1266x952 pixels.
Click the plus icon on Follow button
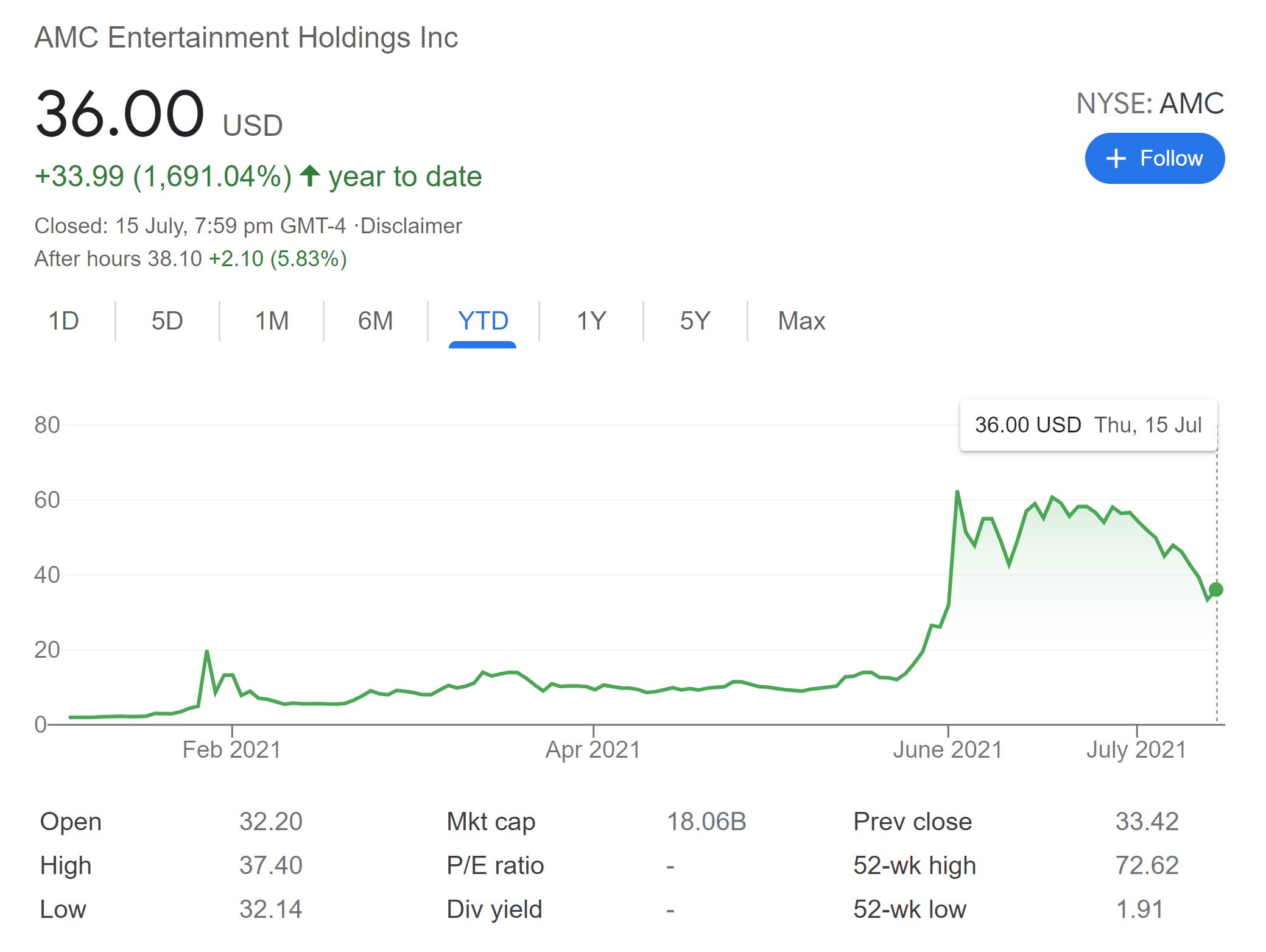(1116, 158)
